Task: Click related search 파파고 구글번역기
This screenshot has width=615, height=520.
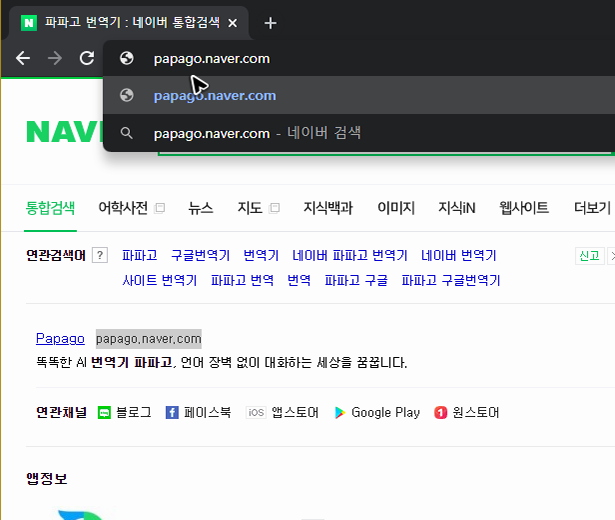Action: coord(451,280)
